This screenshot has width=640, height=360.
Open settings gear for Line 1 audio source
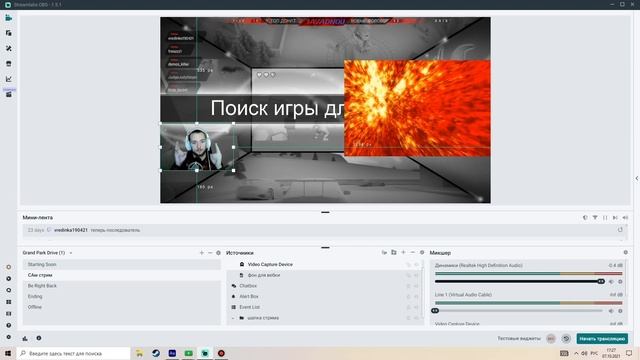click(x=620, y=311)
